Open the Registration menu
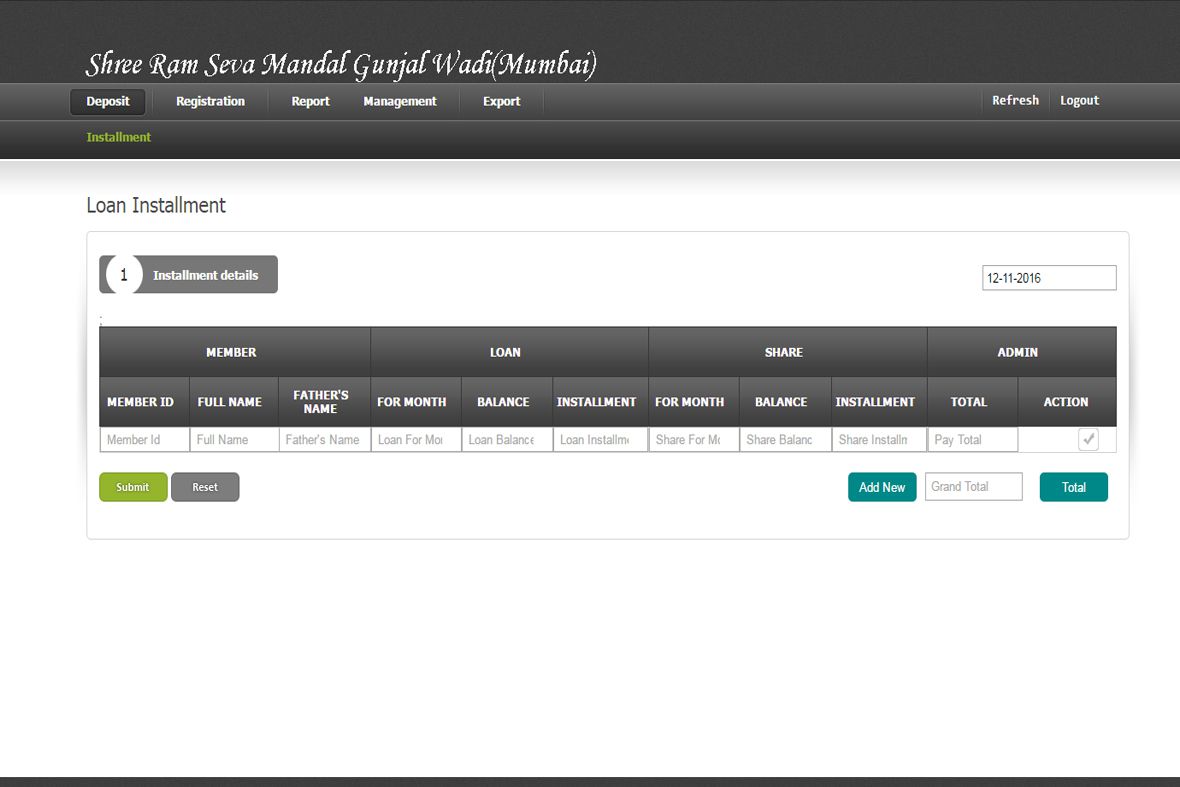The height and width of the screenshot is (787, 1180). 210,102
